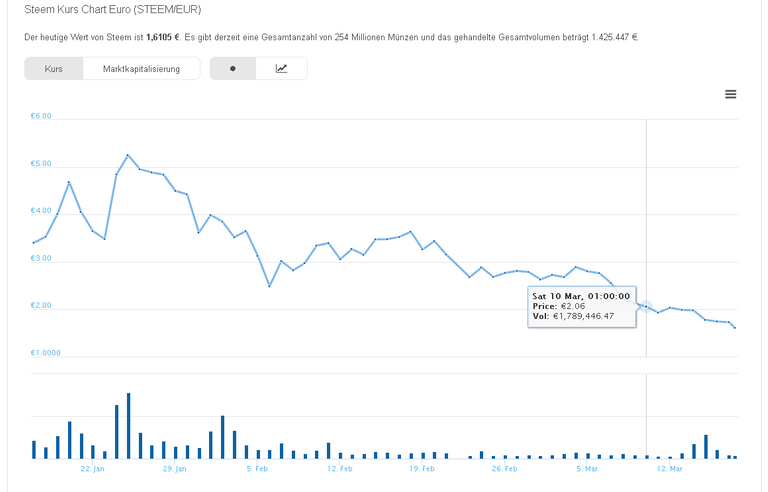Switch to the Marktkapitalisierung tab
The height and width of the screenshot is (492, 768).
click(x=141, y=69)
